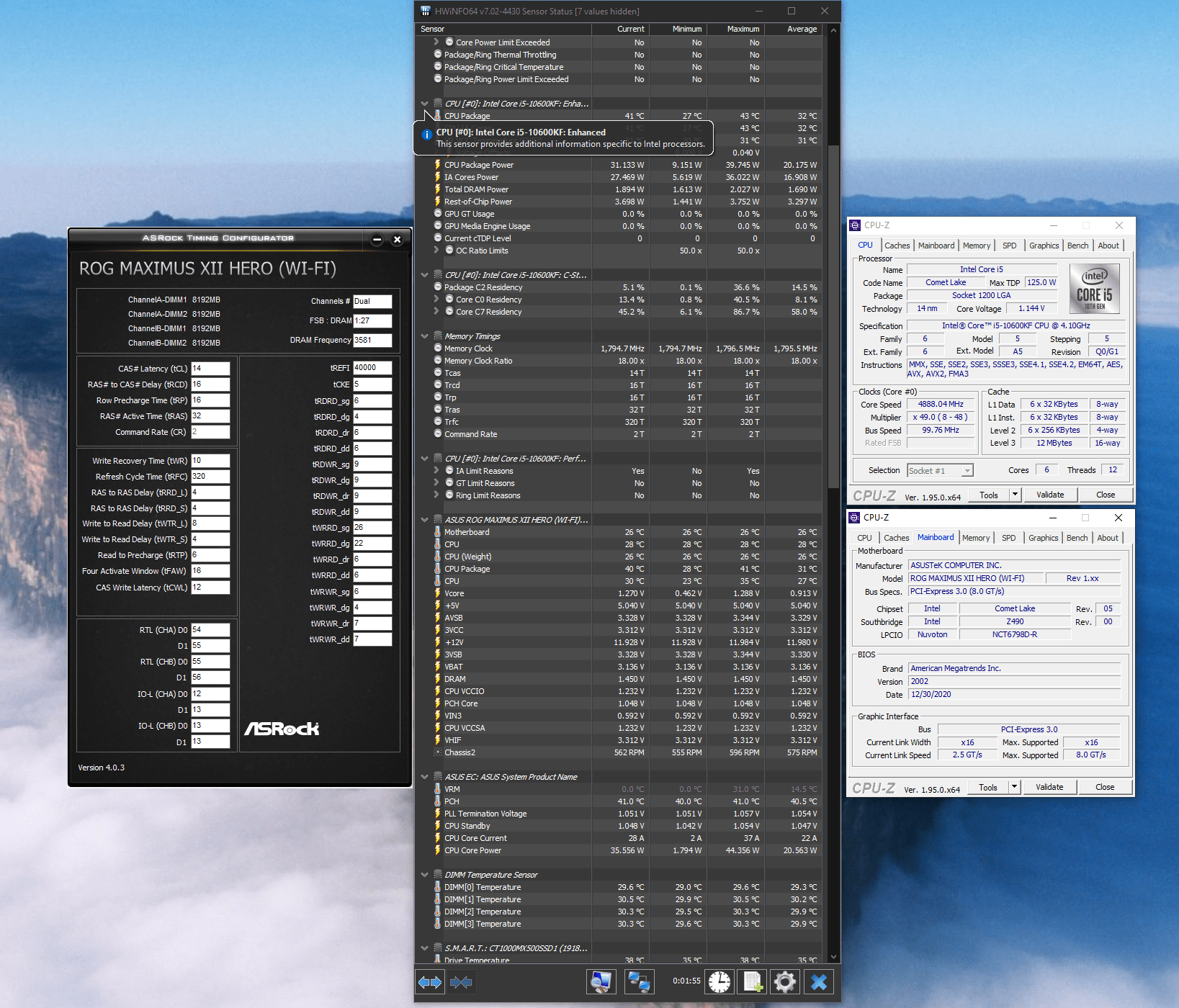Click the Intel Core i5 logo in CPU-Z

click(1094, 289)
